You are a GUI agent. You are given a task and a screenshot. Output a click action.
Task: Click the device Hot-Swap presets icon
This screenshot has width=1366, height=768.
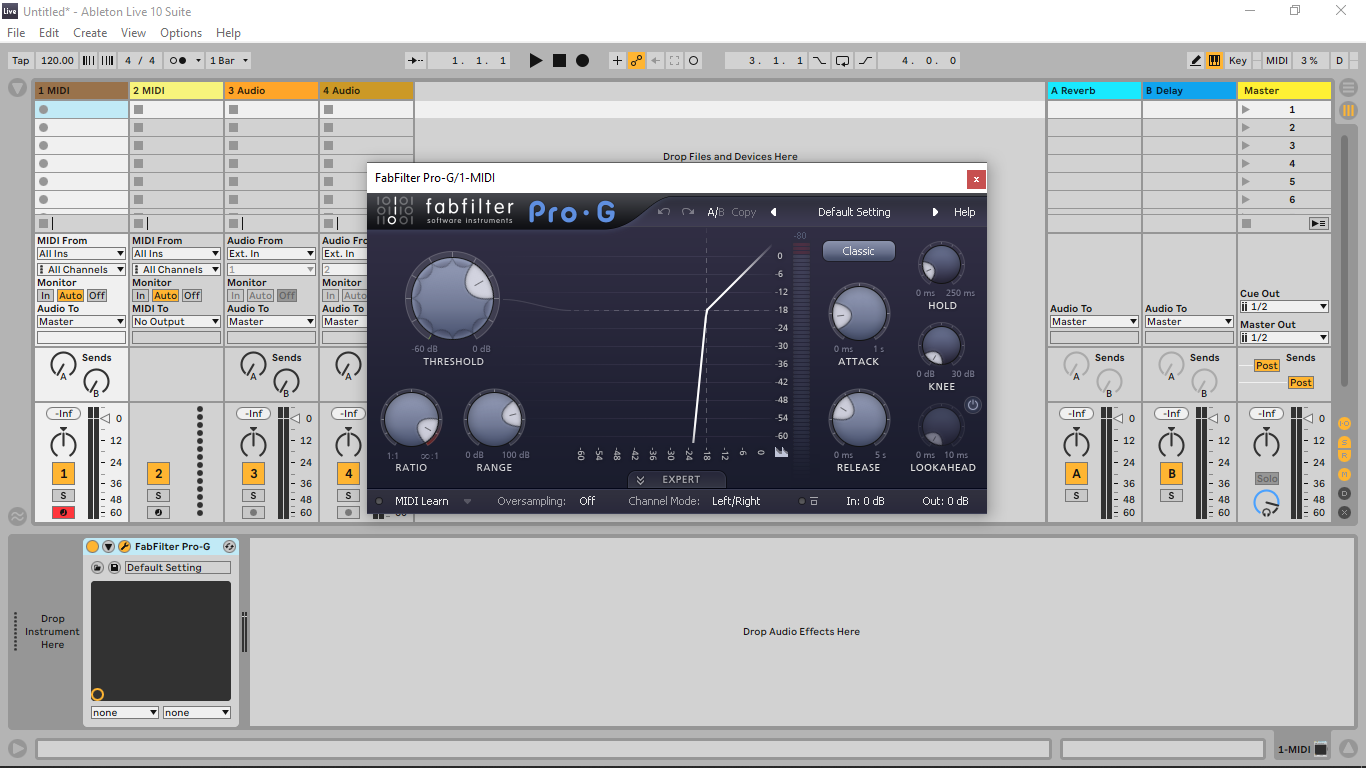(x=229, y=547)
